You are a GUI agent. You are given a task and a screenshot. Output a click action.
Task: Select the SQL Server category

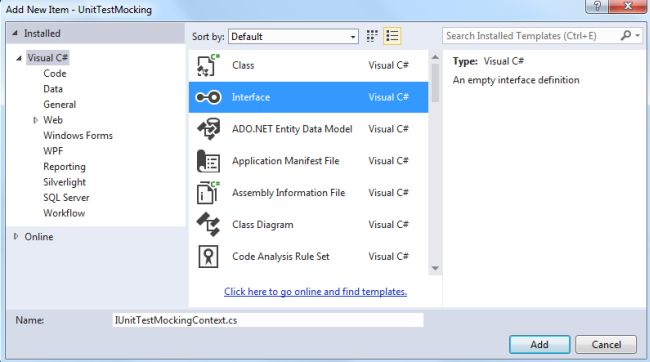pyautogui.click(x=66, y=198)
